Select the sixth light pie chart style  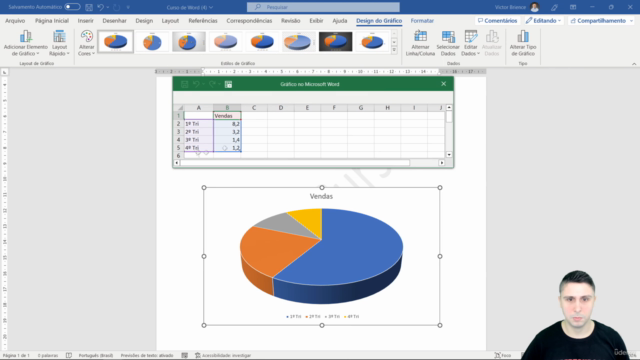click(298, 42)
